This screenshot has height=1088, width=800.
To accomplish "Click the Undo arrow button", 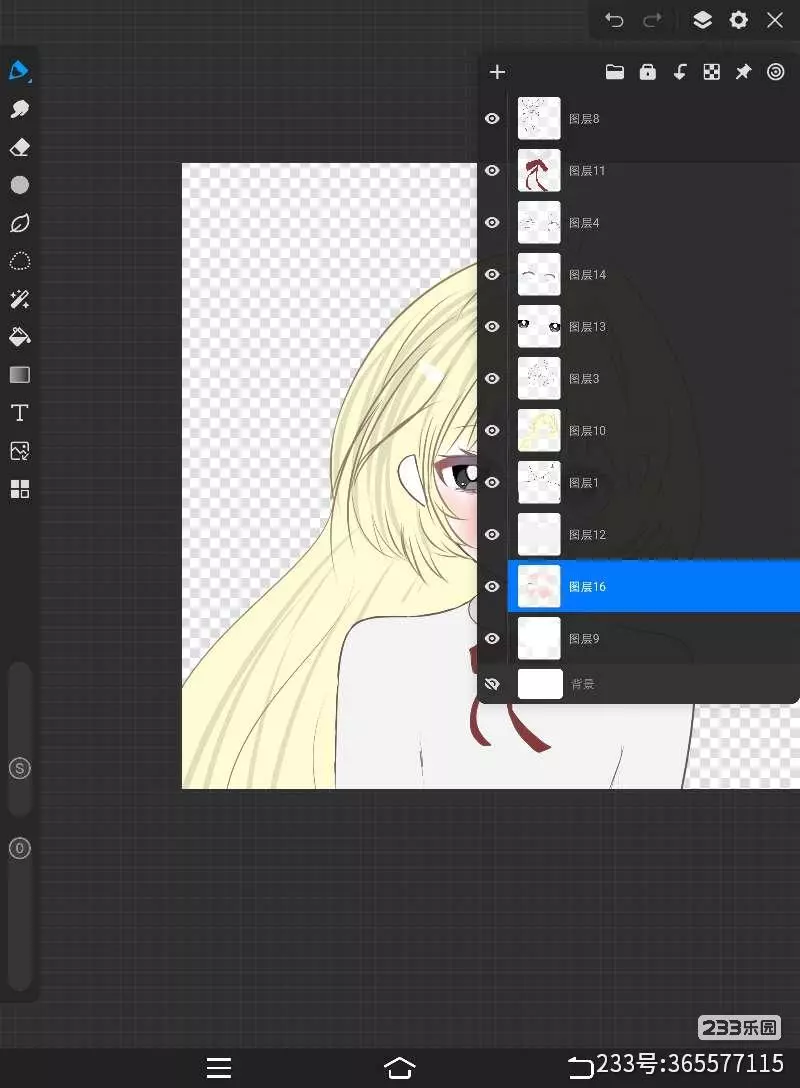I will point(614,20).
